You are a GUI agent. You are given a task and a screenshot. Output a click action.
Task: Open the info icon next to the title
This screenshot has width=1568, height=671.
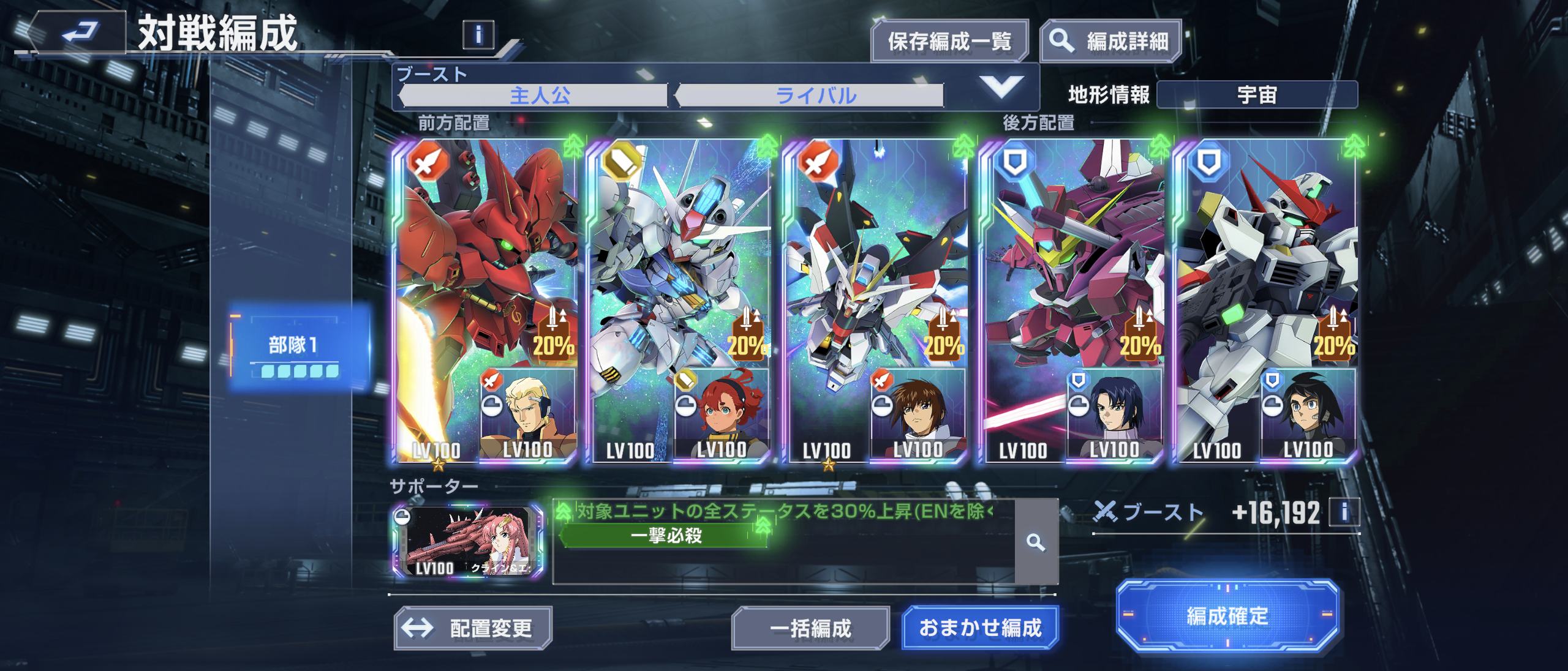pos(479,34)
